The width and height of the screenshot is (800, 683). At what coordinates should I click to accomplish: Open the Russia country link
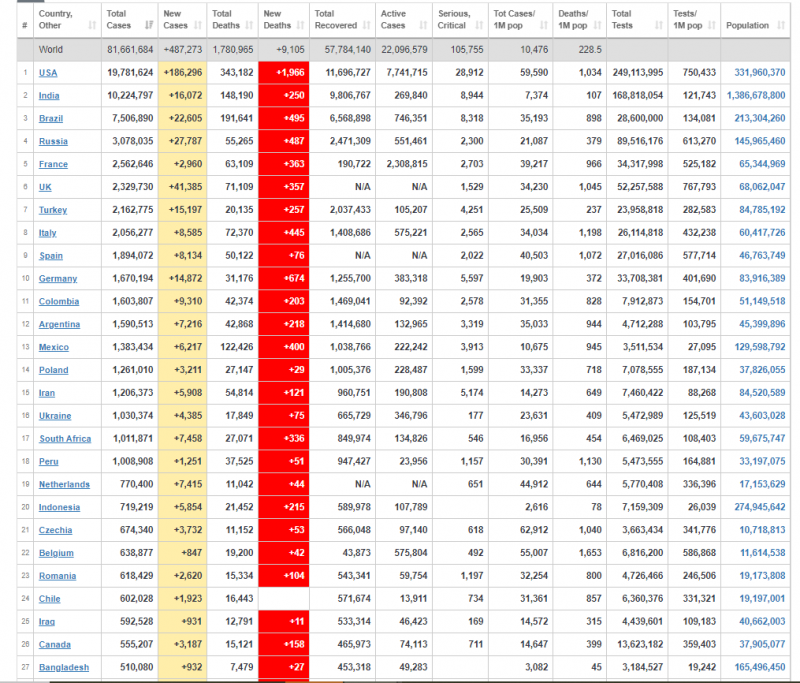(x=53, y=142)
